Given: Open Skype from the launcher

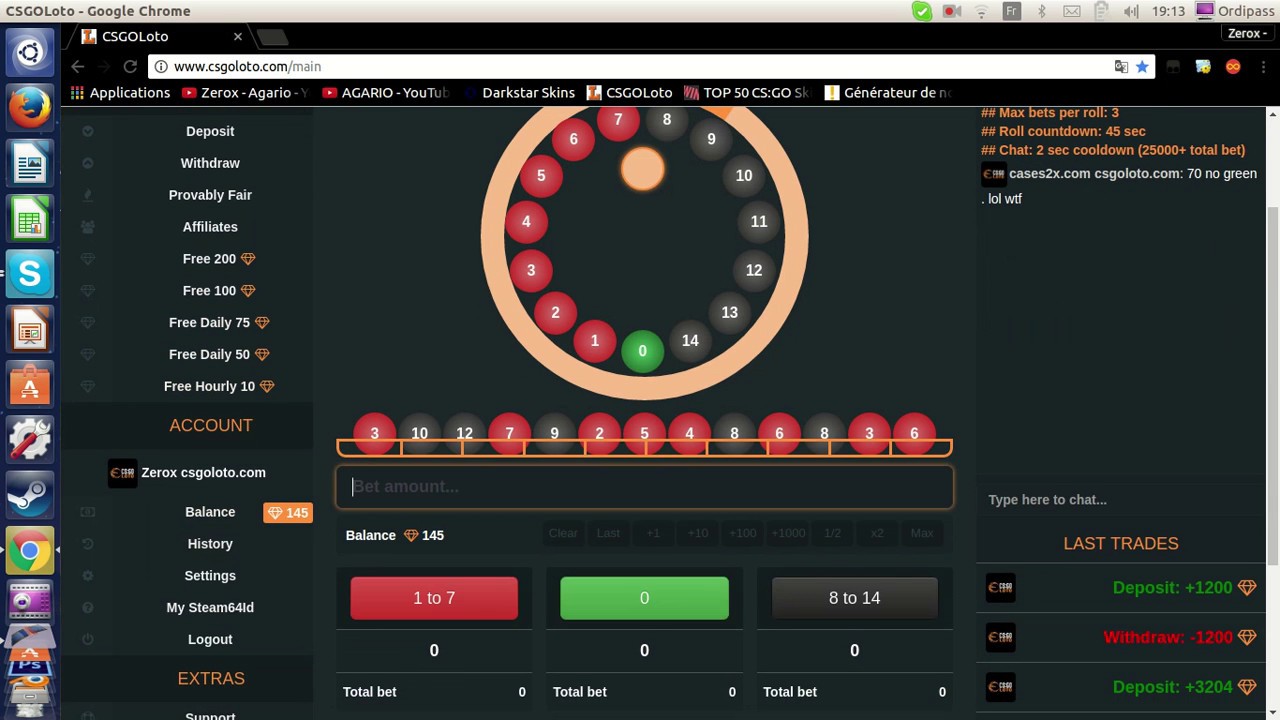Looking at the screenshot, I should click(30, 273).
